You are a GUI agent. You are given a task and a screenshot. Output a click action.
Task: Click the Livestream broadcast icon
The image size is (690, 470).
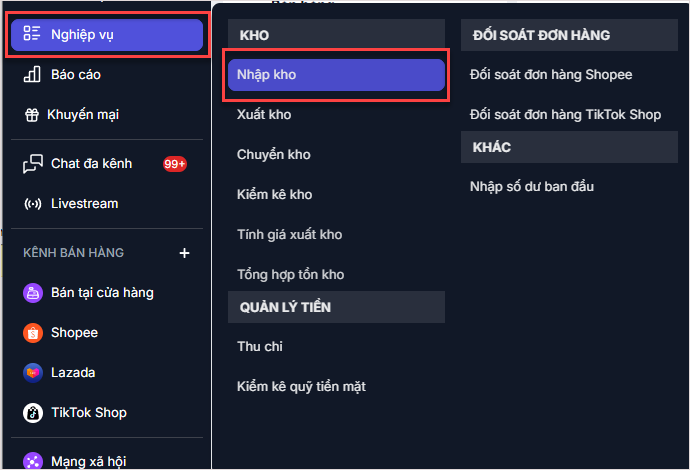(33, 204)
